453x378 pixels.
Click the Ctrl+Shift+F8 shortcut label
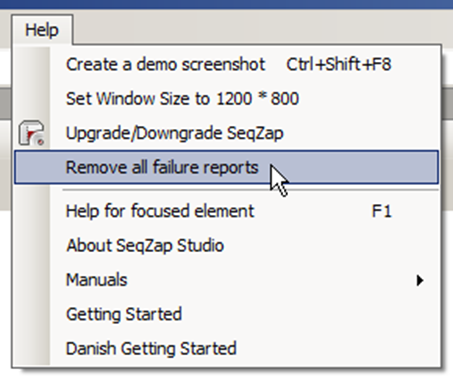339,64
